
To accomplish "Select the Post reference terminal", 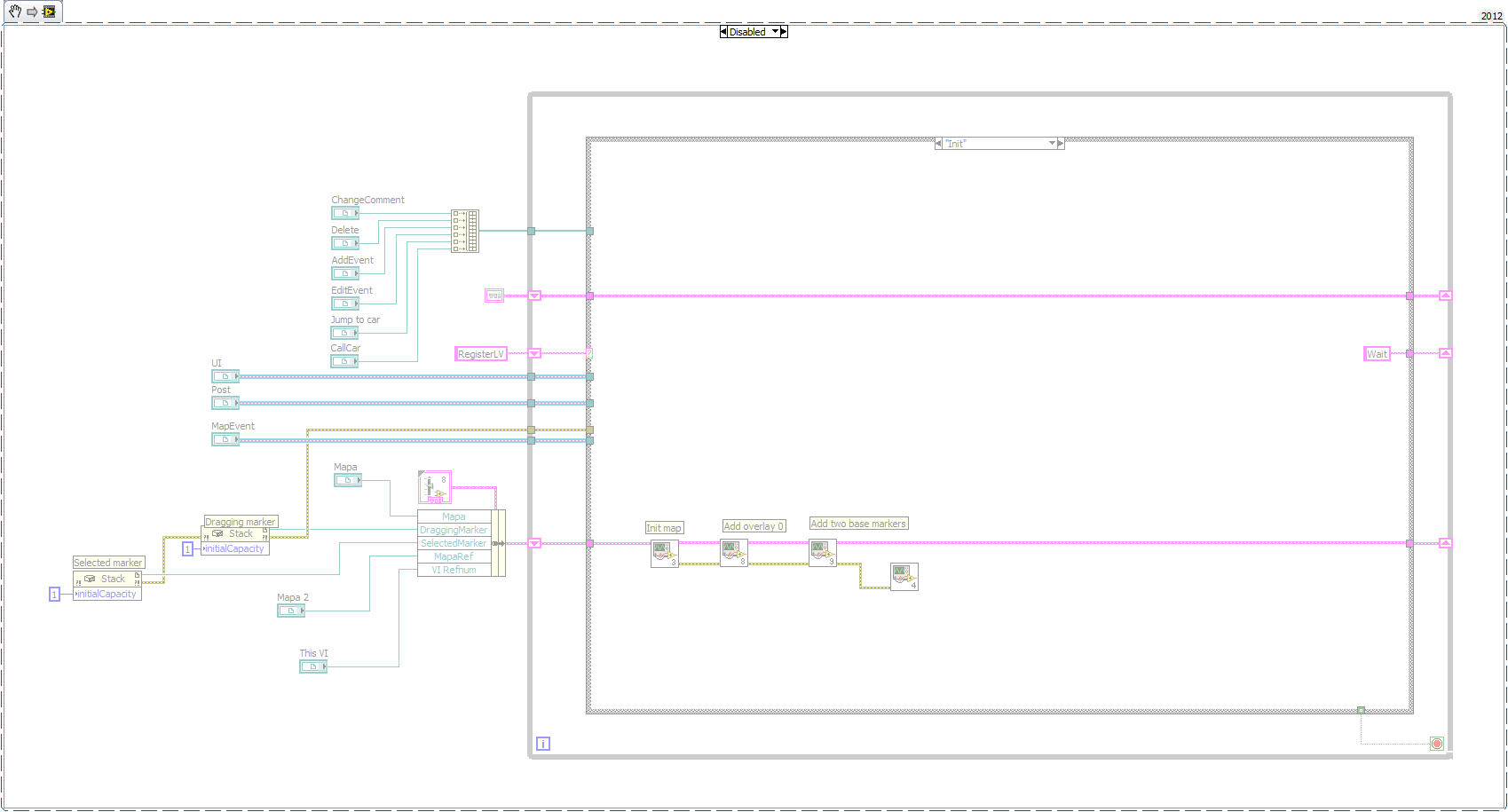I will click(x=225, y=403).
